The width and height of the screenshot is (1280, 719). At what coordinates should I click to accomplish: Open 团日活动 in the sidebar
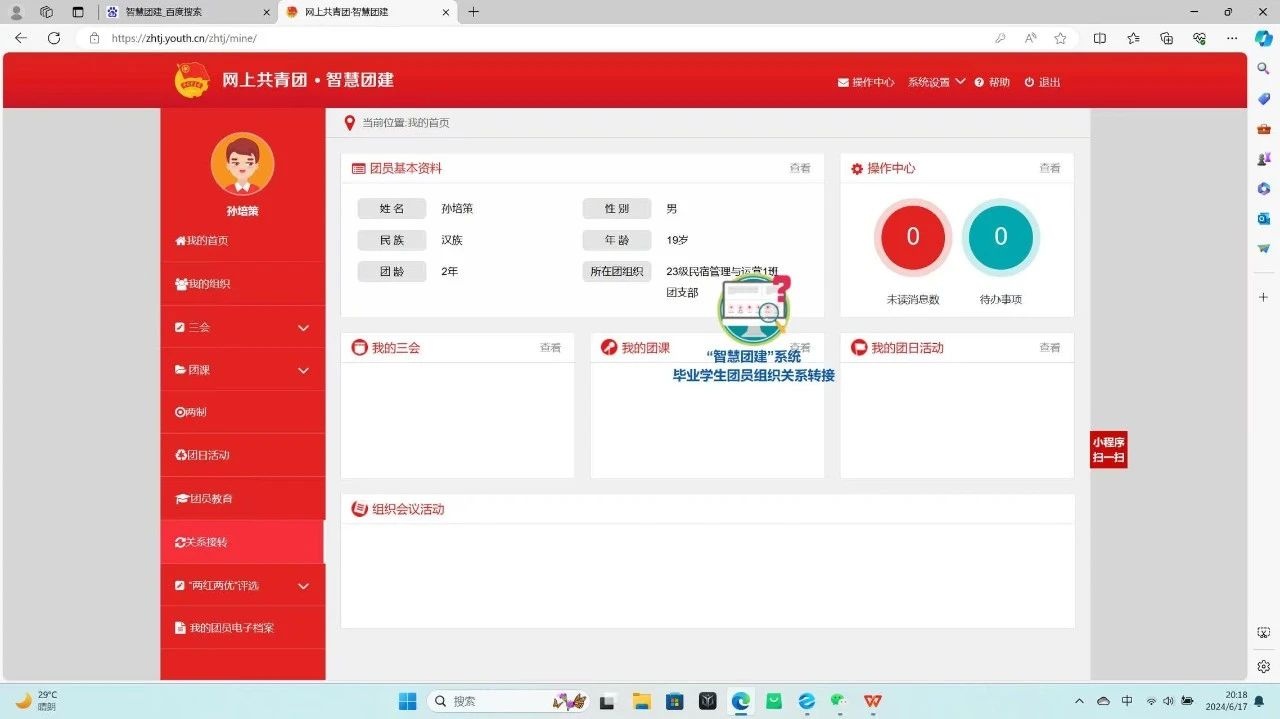[202, 455]
